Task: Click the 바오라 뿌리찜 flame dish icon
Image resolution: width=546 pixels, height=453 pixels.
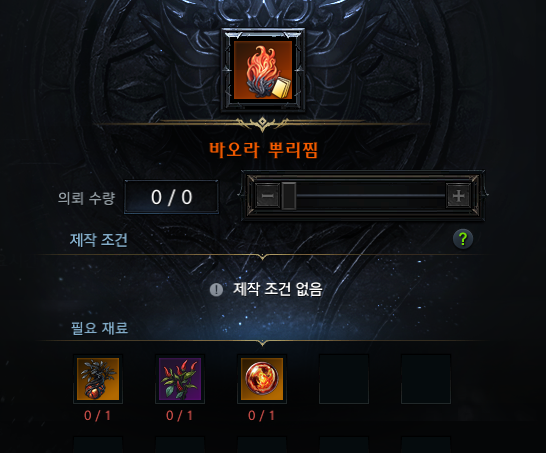Action: 263,70
